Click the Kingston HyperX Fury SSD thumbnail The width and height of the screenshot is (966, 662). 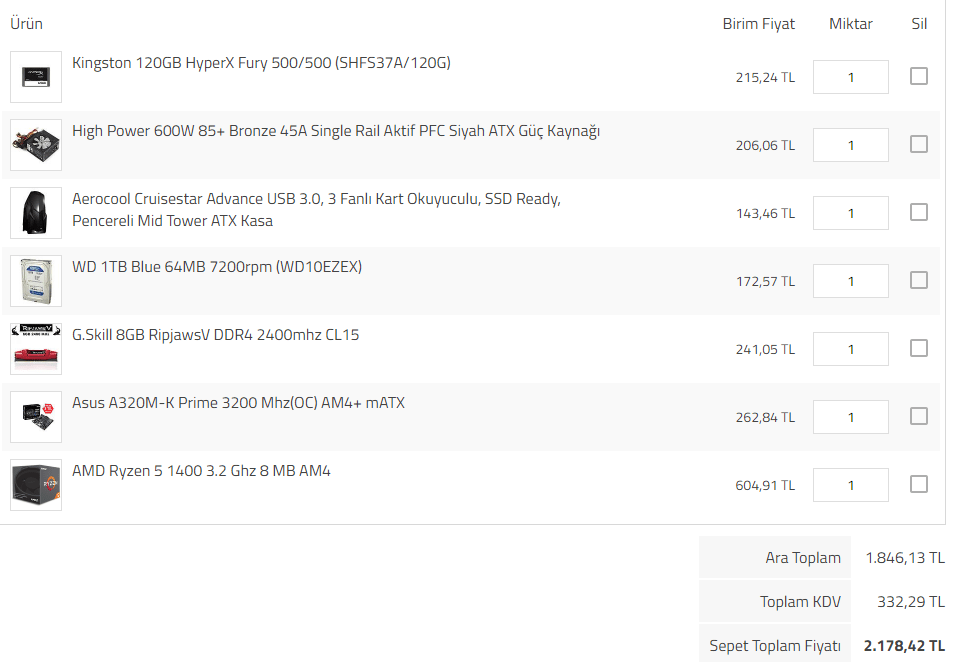36,77
